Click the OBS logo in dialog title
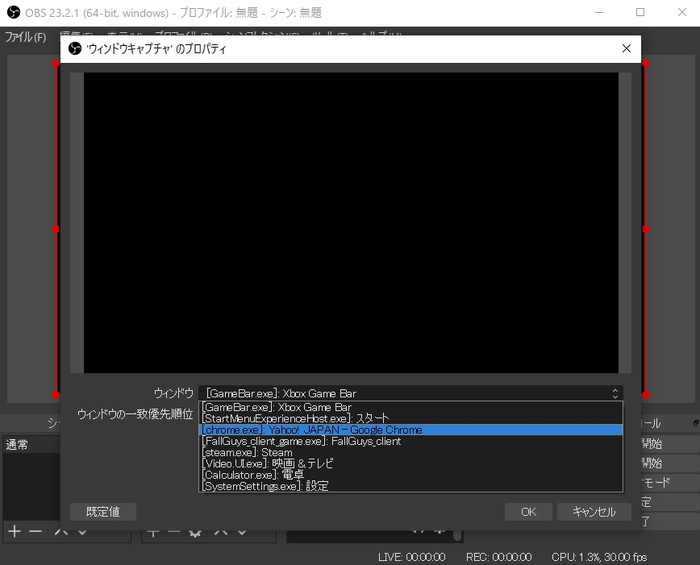Viewport: 700px width, 565px height. pos(75,48)
